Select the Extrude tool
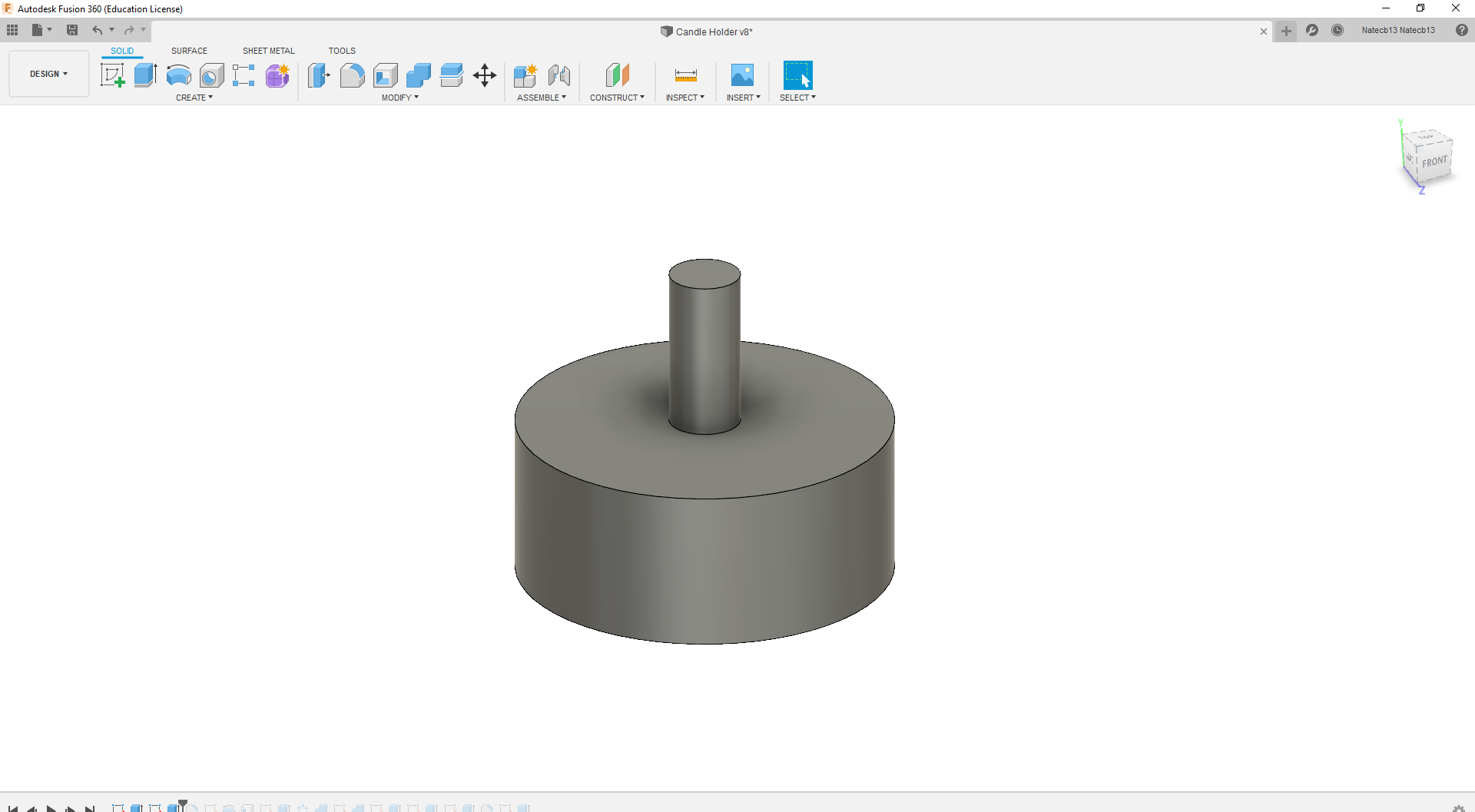 [x=145, y=75]
